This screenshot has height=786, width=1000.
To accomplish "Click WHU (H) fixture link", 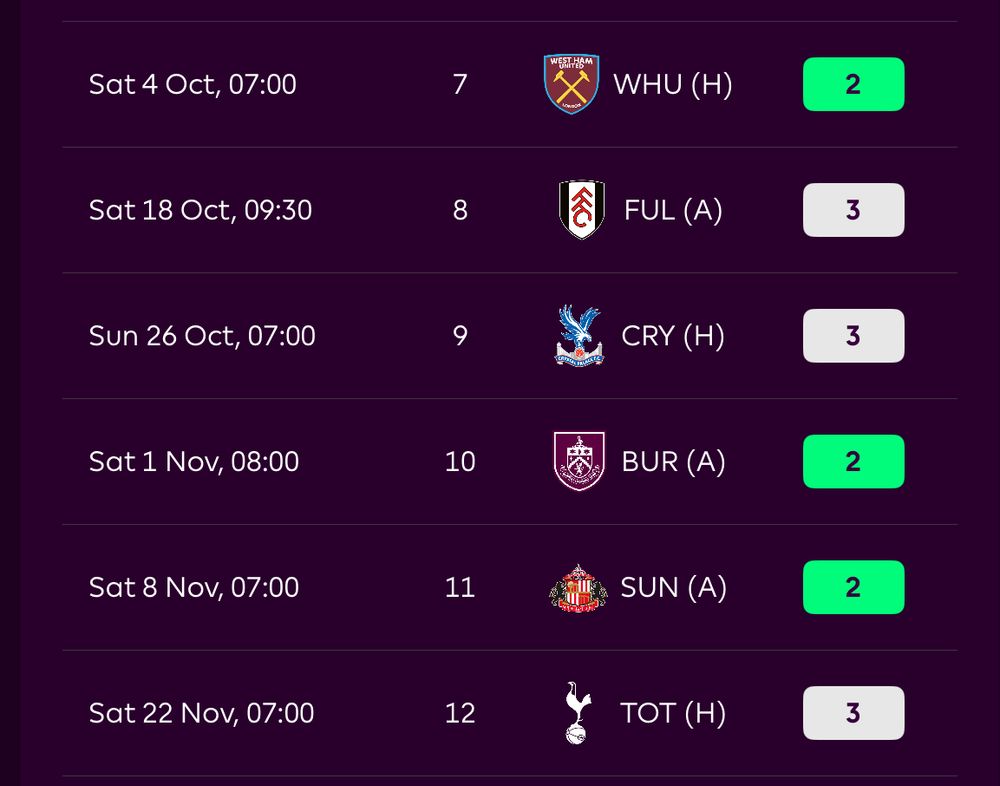I will tap(672, 84).
